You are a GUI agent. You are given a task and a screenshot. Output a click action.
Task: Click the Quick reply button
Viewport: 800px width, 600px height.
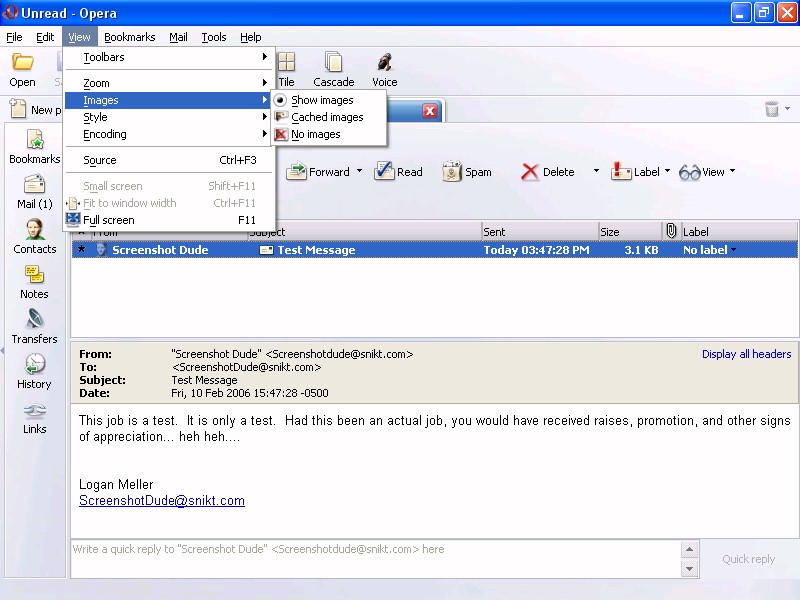tap(748, 559)
